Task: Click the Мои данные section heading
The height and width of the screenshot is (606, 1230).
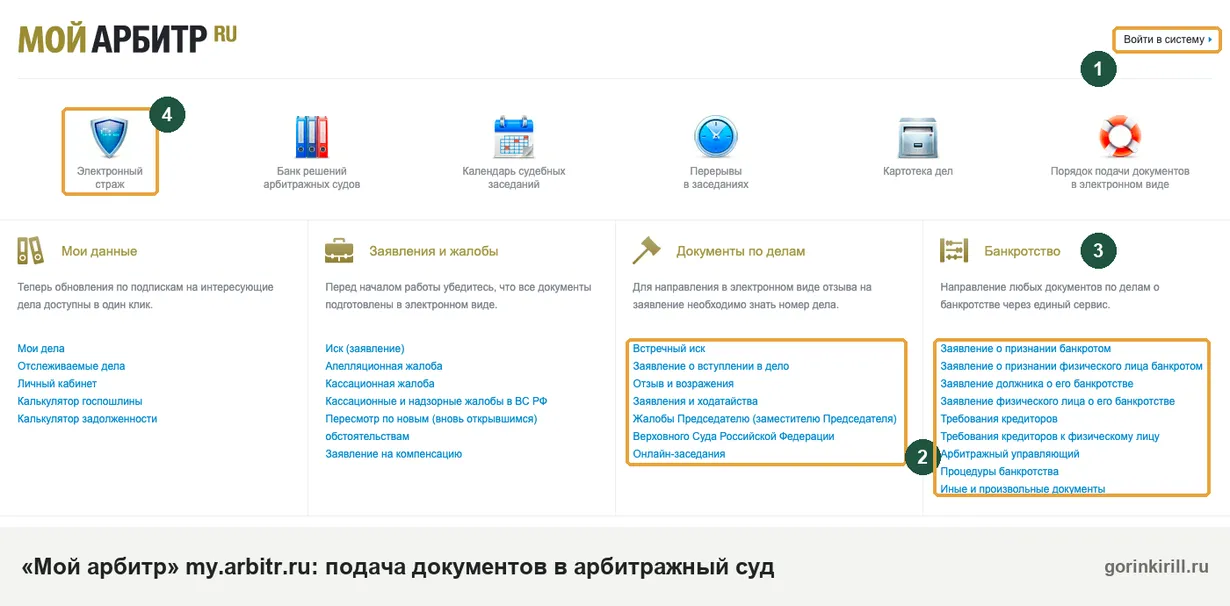Action: 99,251
